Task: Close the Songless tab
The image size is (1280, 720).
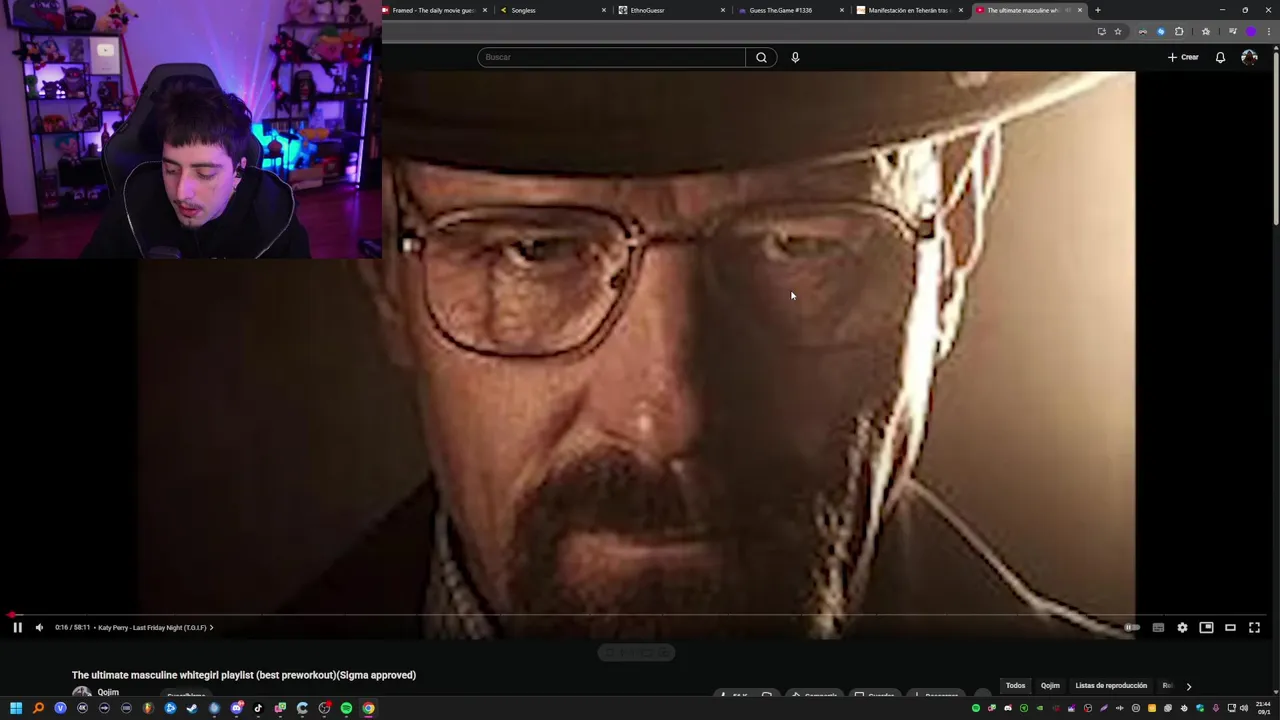Action: (604, 10)
